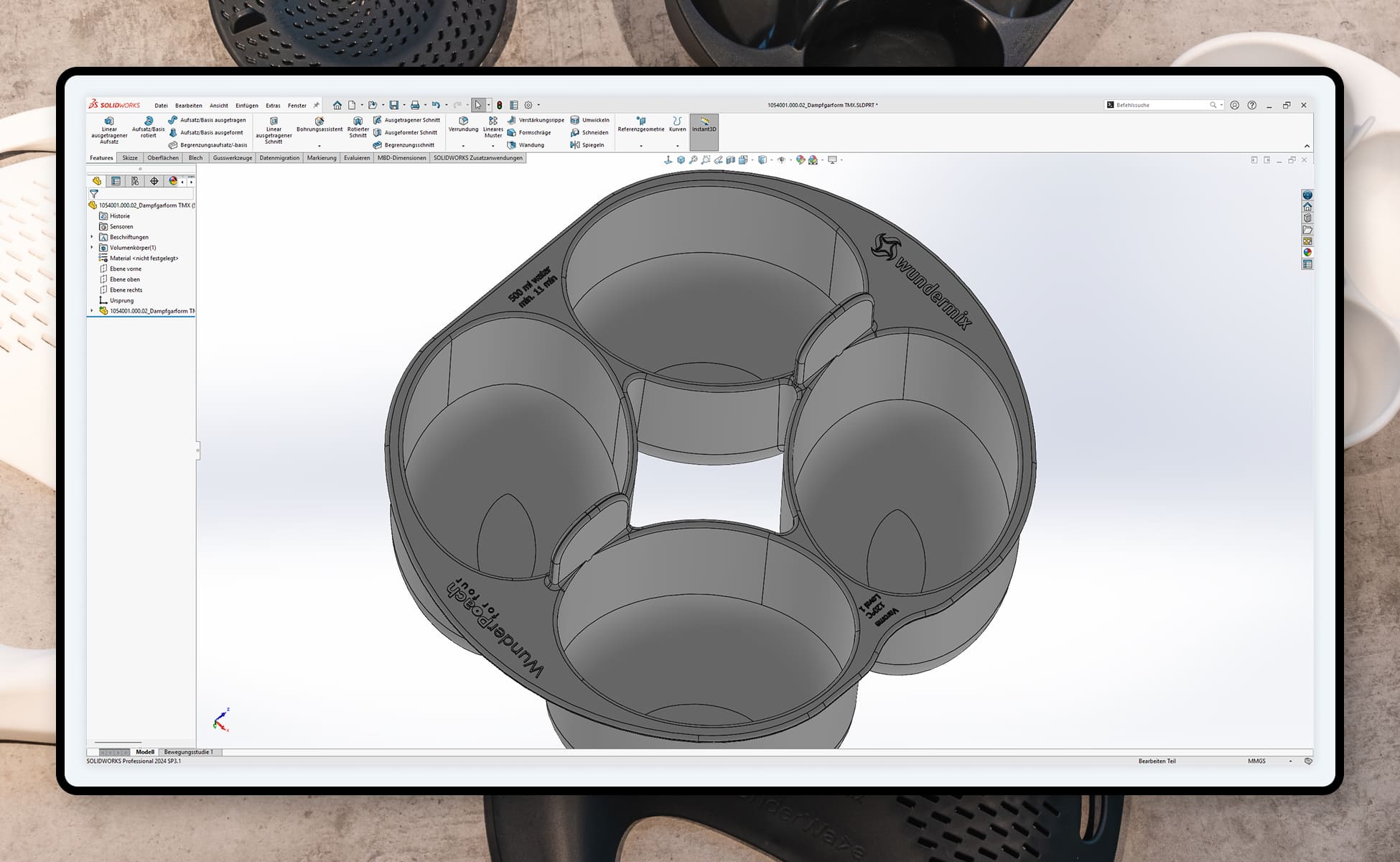Click the Open file icon
Screen dimensions: 1400x862
coord(373,105)
